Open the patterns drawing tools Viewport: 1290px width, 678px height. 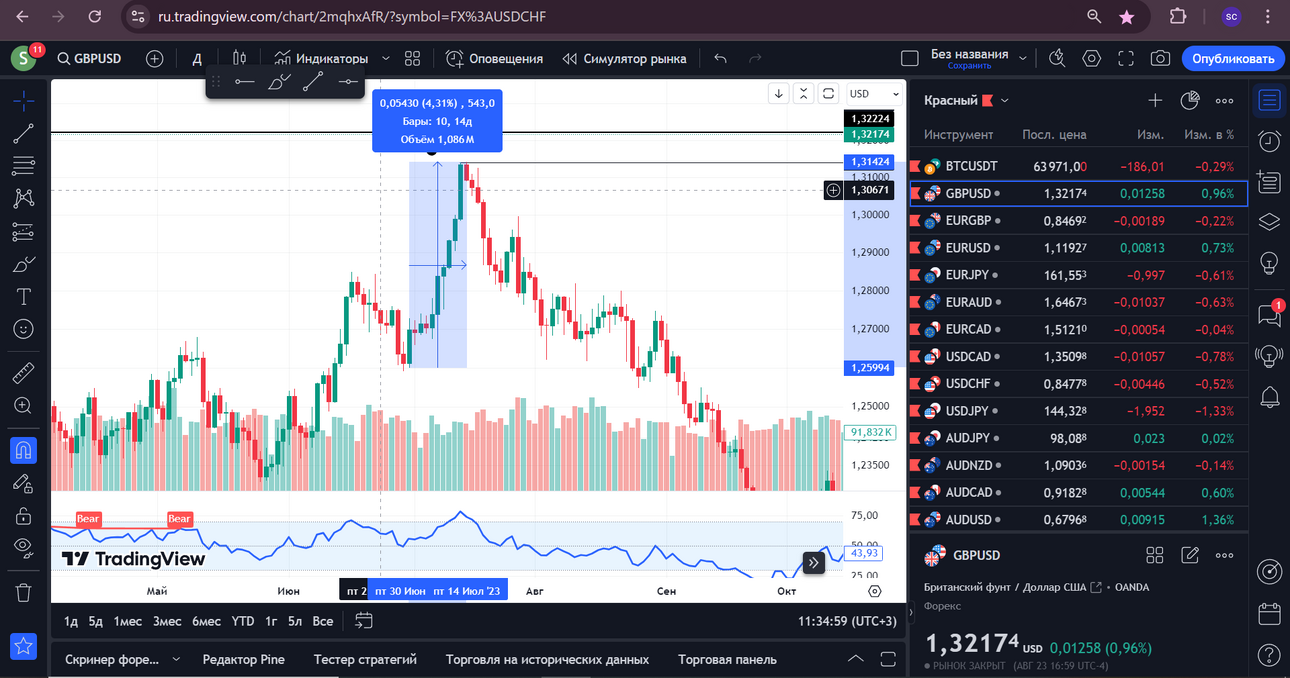[24, 199]
